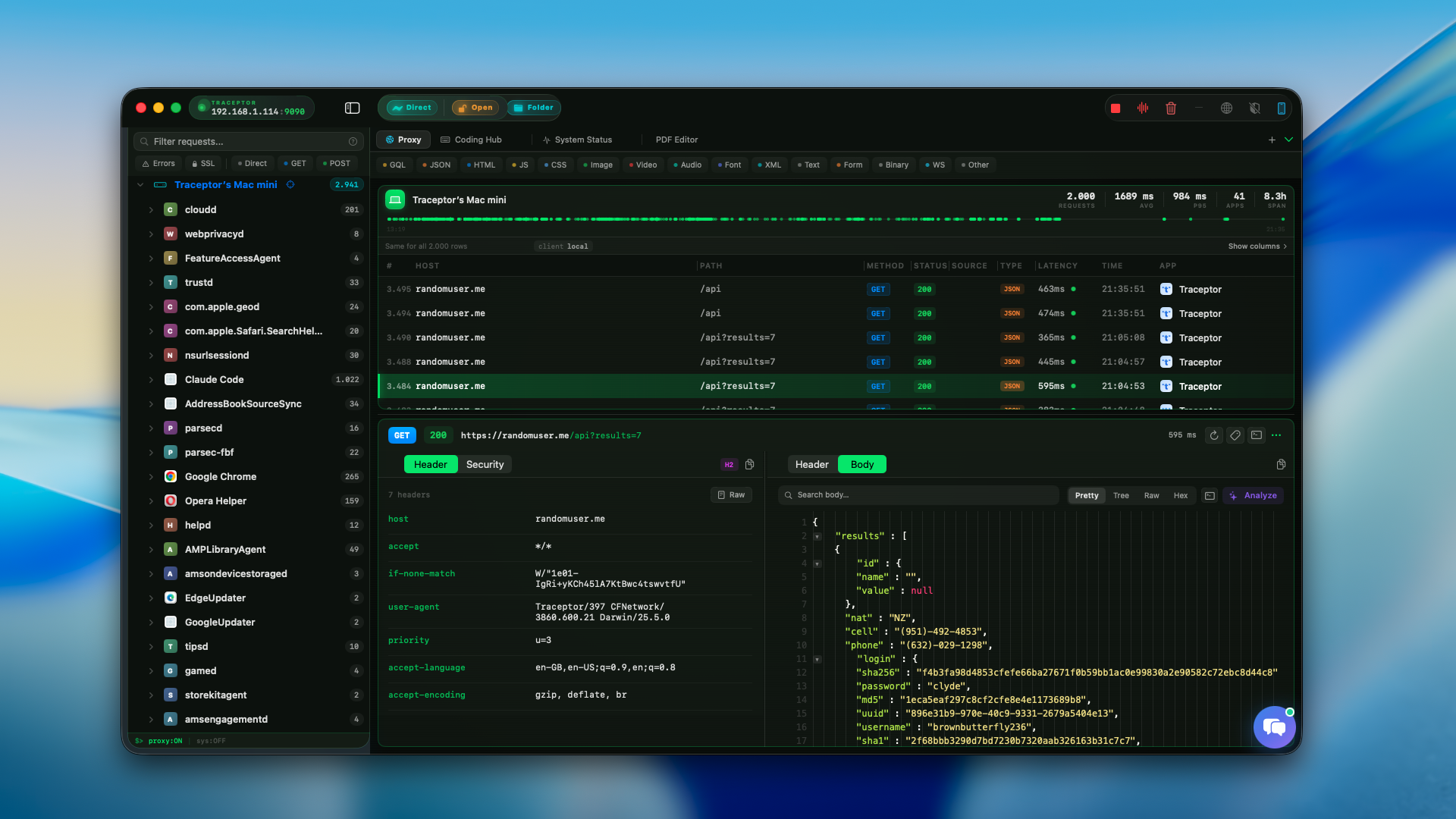Click the globe icon in top toolbar

pyautogui.click(x=1226, y=108)
